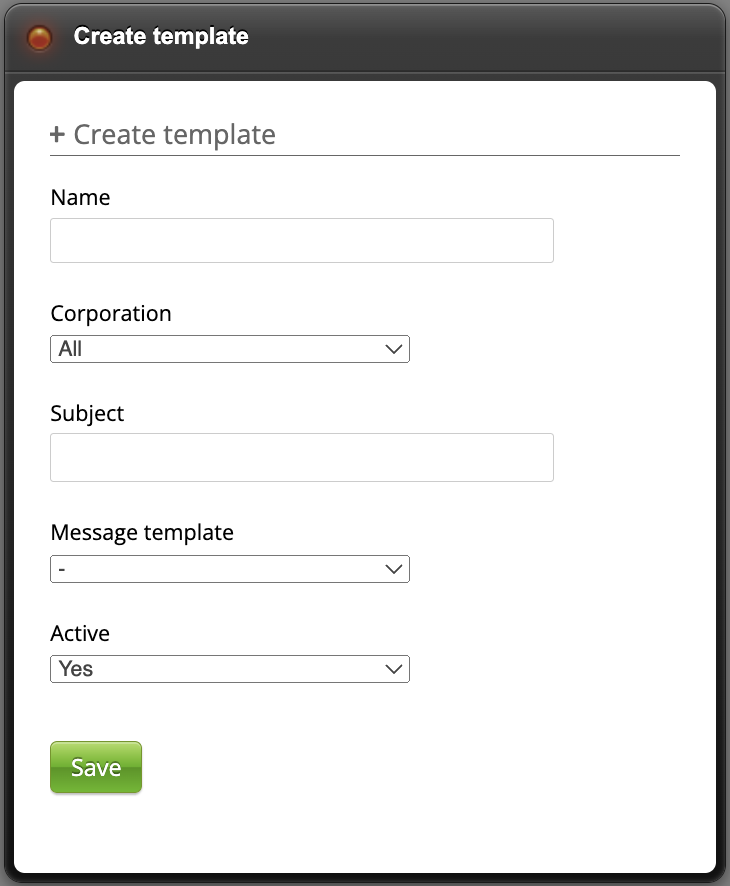Click the 'Yes' value in Active select
The width and height of the screenshot is (730, 886).
pos(76,669)
